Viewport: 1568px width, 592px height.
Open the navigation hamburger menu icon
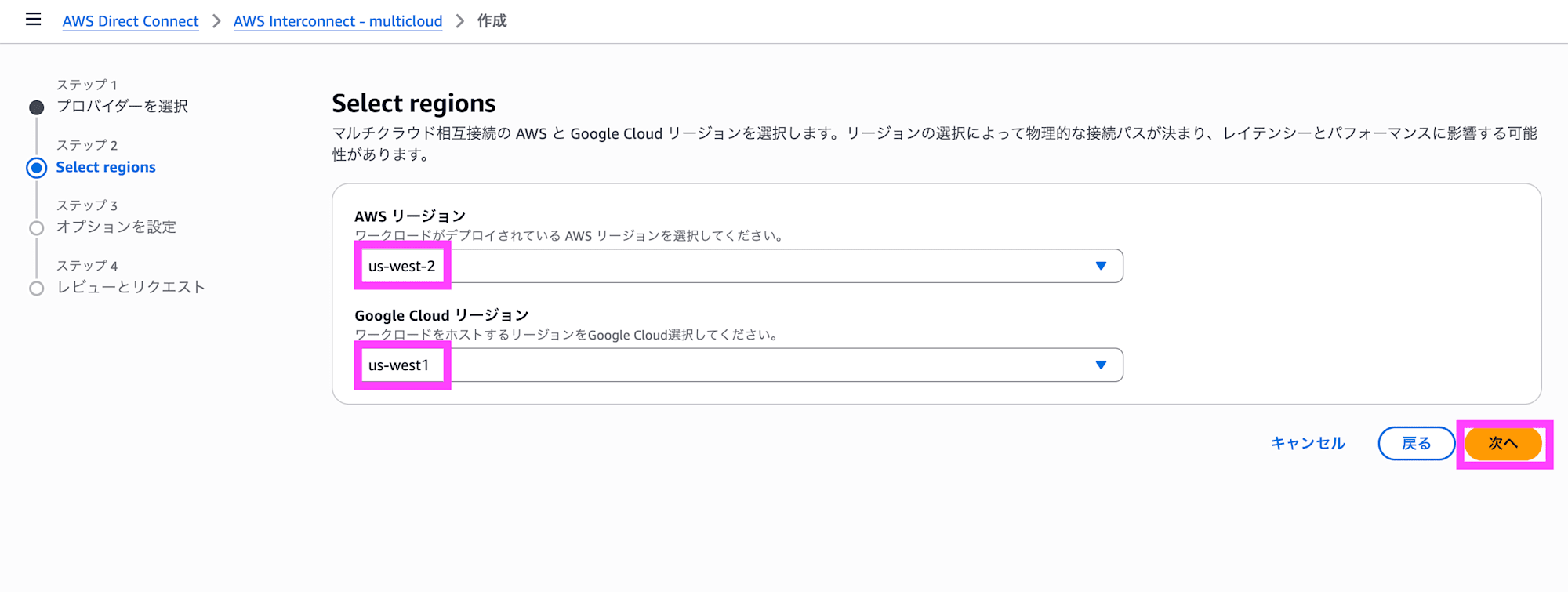pos(33,20)
